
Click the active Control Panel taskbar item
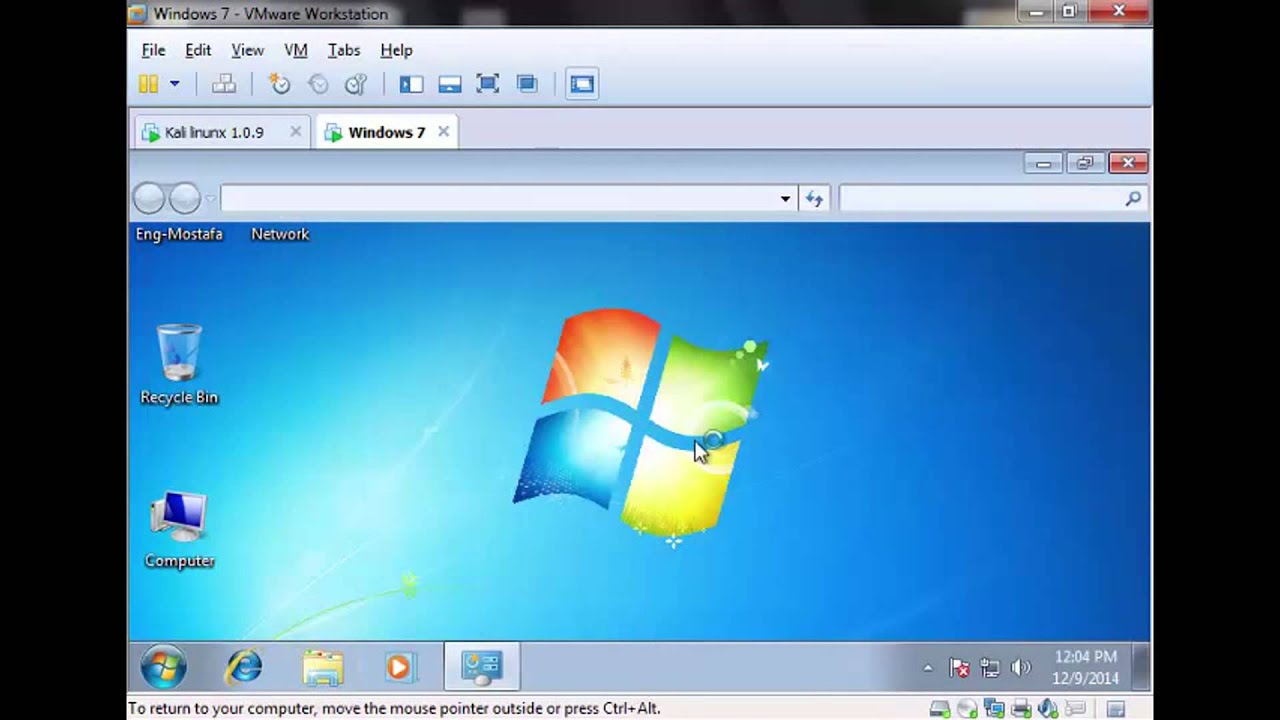point(482,667)
